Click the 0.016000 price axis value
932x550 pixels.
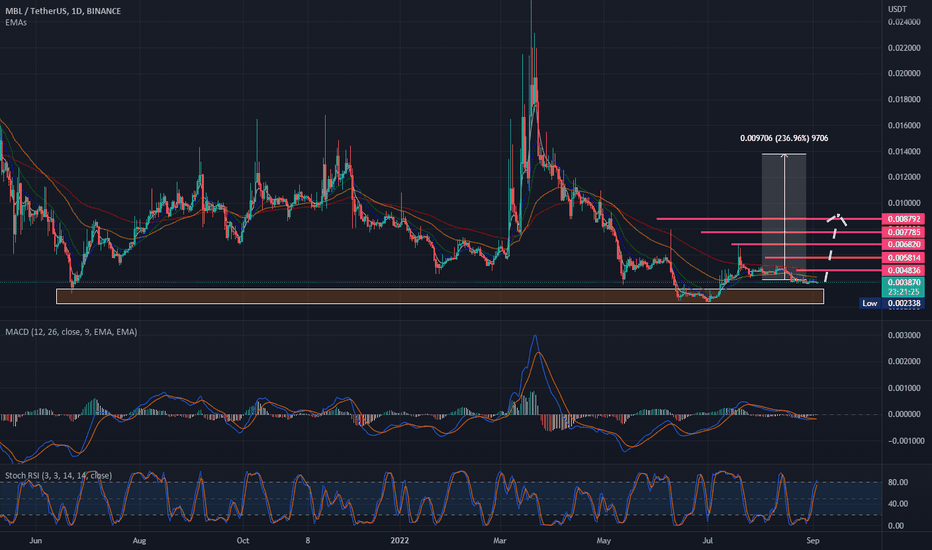904,125
